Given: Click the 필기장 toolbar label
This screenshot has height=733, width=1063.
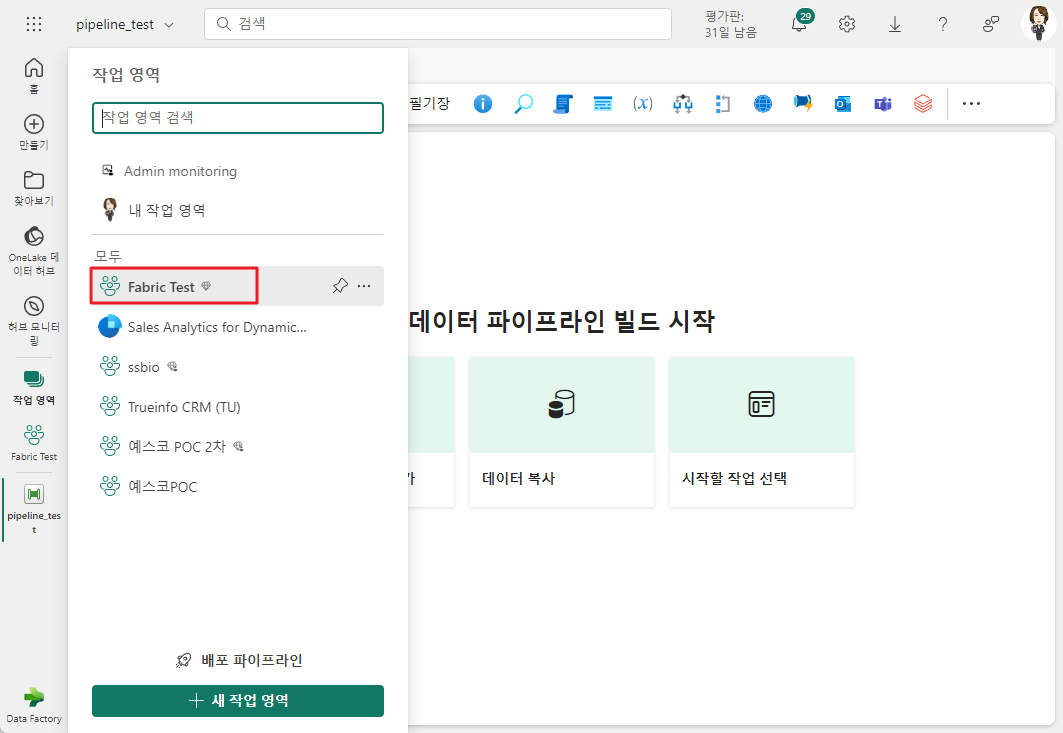Looking at the screenshot, I should tap(430, 104).
